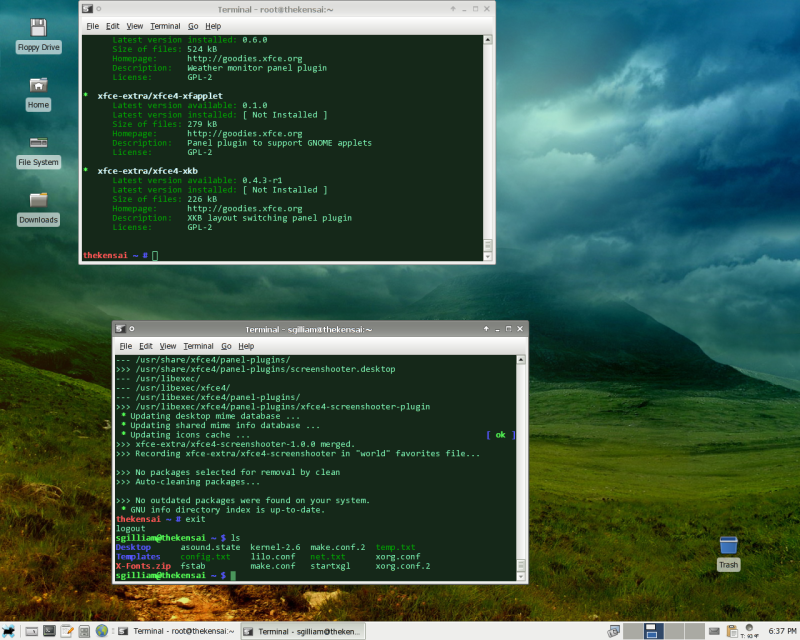Expand the Terminal menu in the root terminal
Screen dimensions: 800x640
click(165, 25)
